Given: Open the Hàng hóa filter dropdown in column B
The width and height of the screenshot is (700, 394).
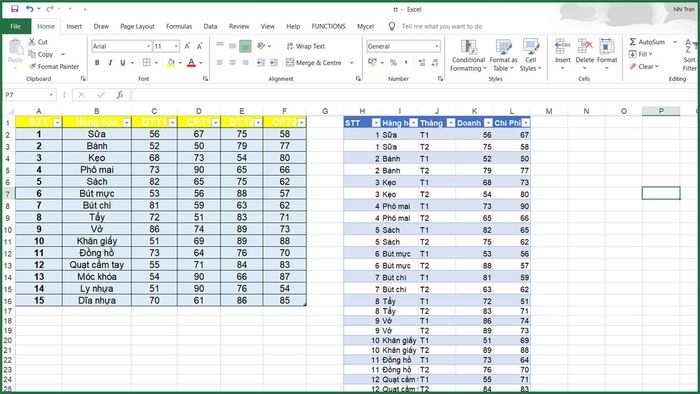Looking at the screenshot, I should (x=126, y=122).
